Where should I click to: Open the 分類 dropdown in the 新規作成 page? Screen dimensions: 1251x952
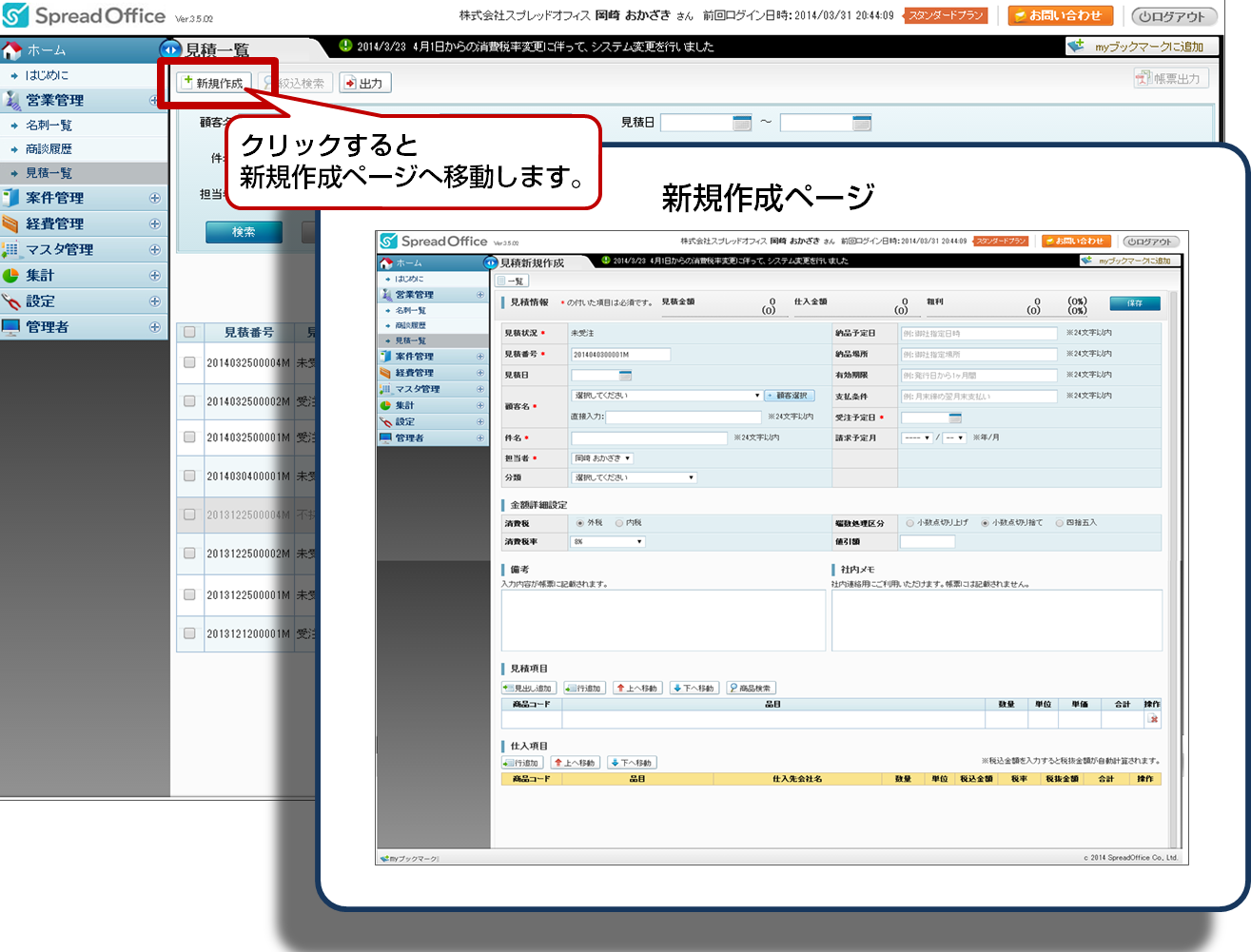point(635,477)
